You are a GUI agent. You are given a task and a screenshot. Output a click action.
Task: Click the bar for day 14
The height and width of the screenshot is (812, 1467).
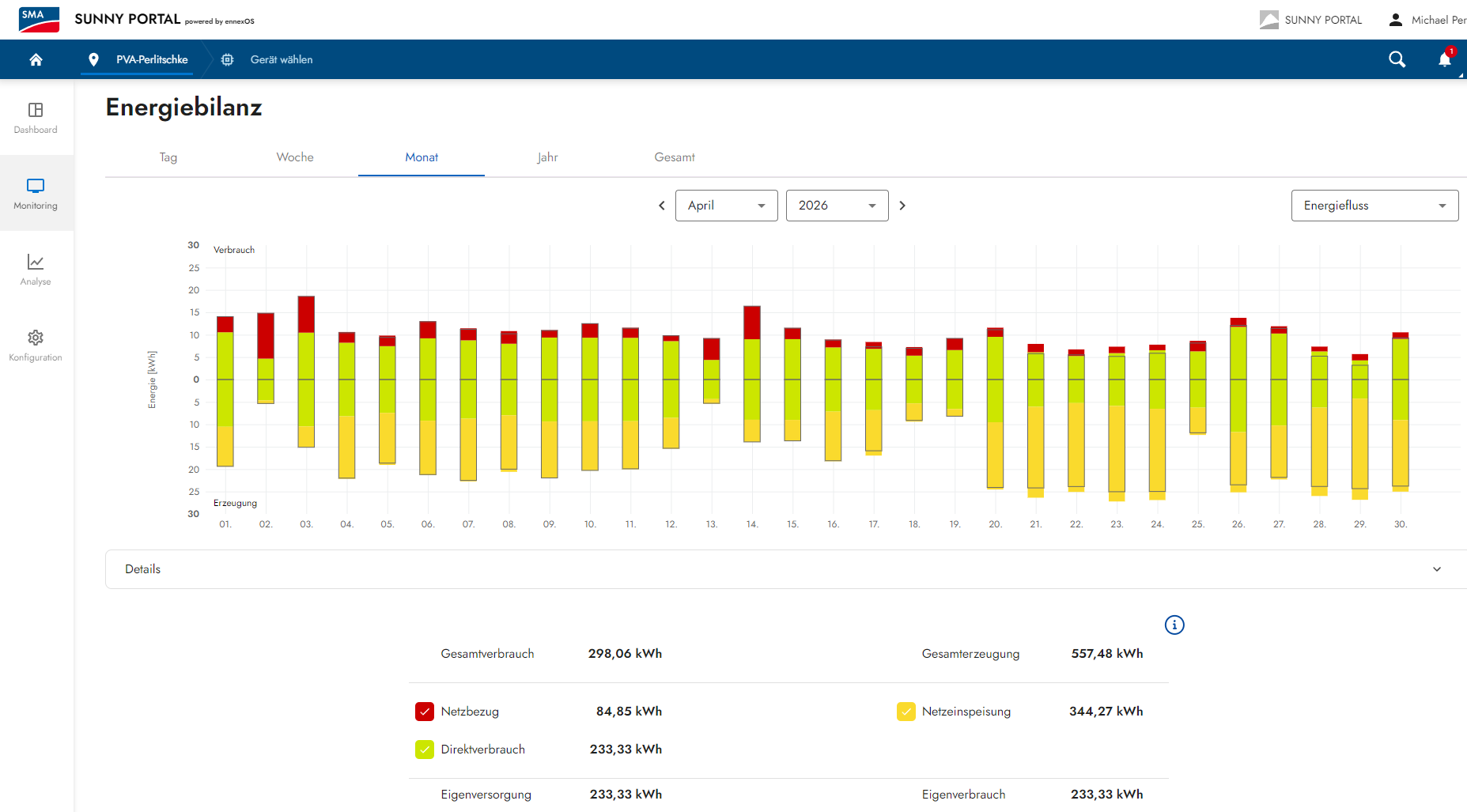752,374
